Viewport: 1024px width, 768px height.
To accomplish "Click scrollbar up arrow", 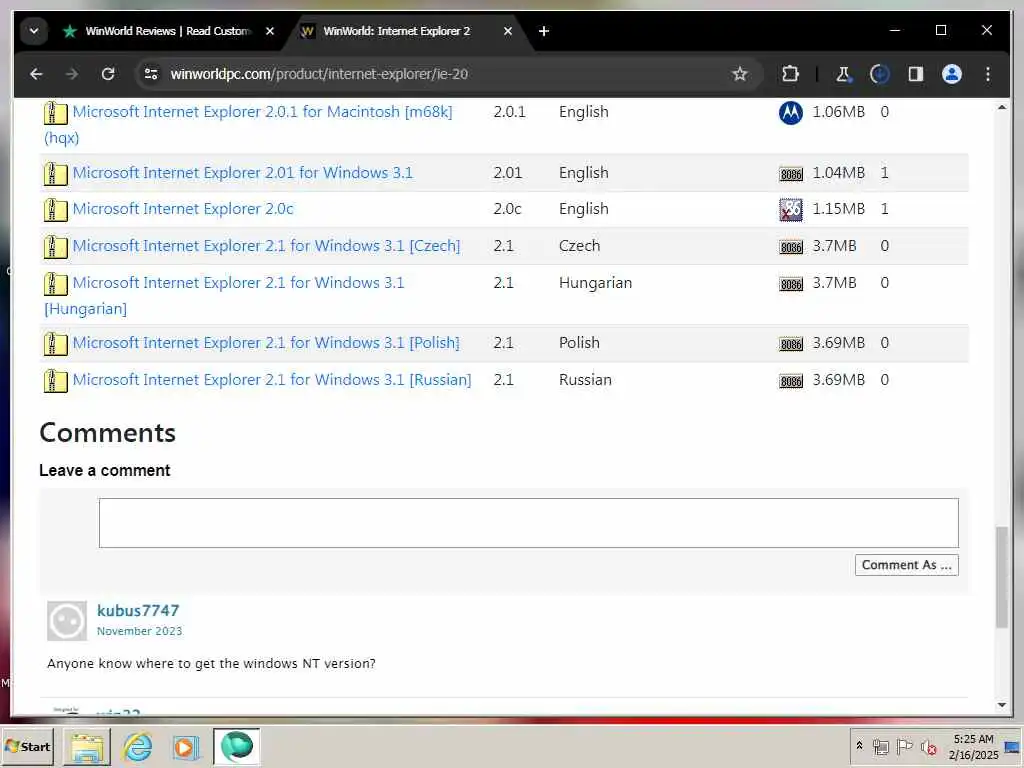I will 1002,107.
